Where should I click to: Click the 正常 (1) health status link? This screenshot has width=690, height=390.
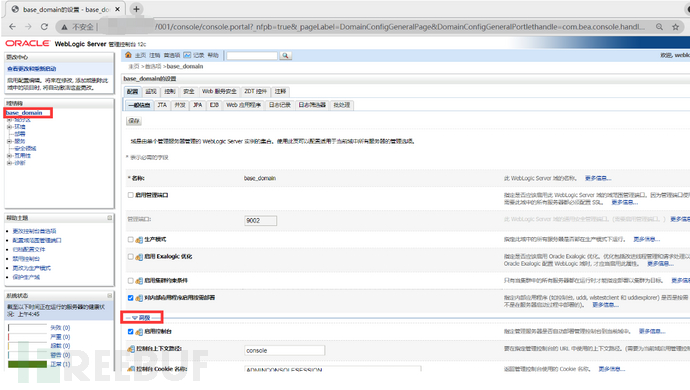(60, 364)
